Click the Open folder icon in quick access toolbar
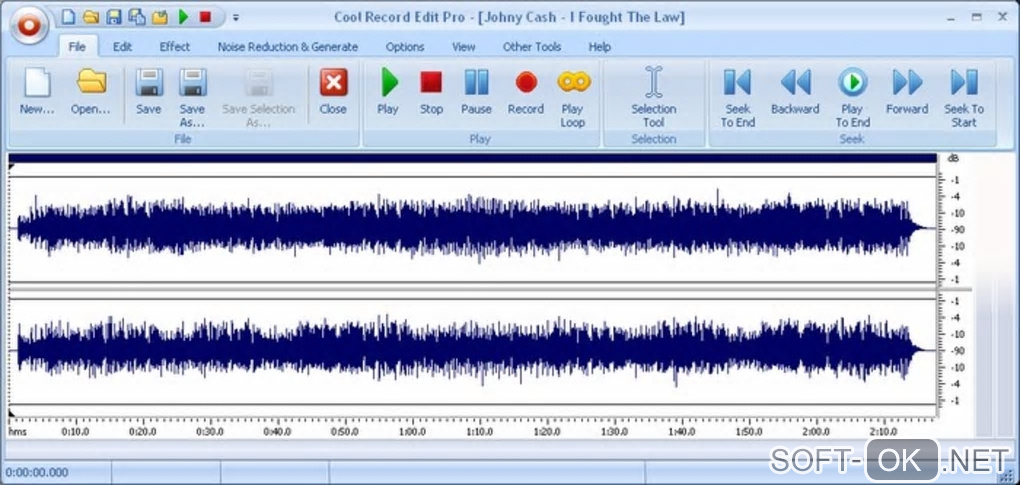 click(91, 17)
